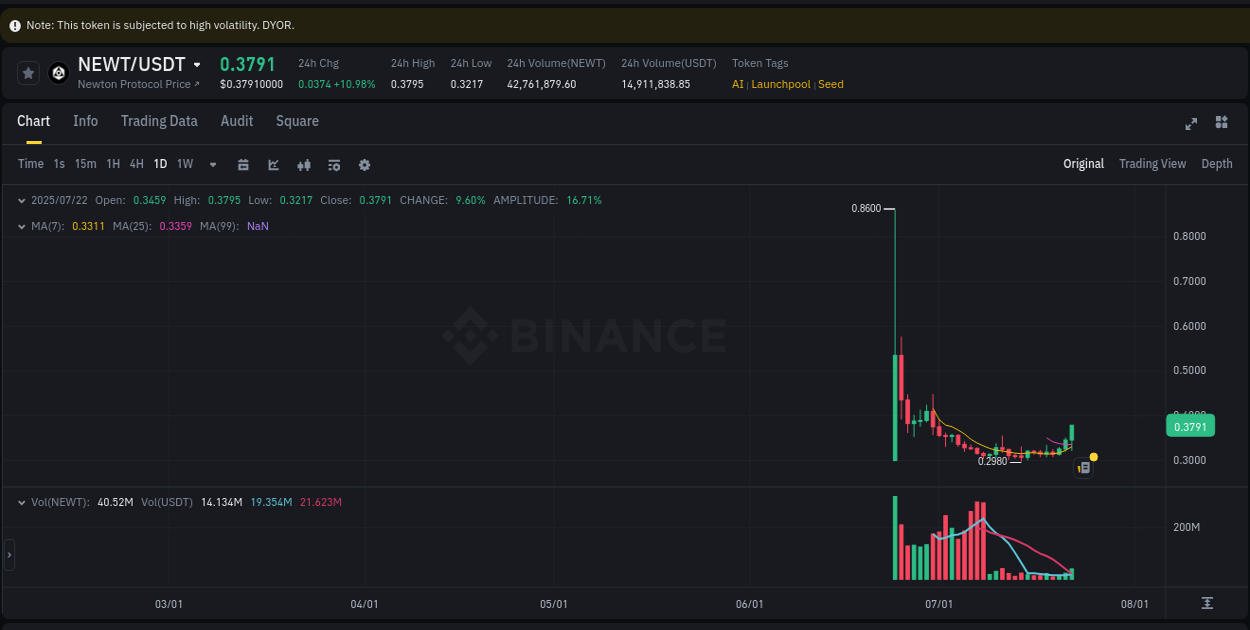Open the Square tab
This screenshot has height=630, width=1250.
tap(297, 121)
